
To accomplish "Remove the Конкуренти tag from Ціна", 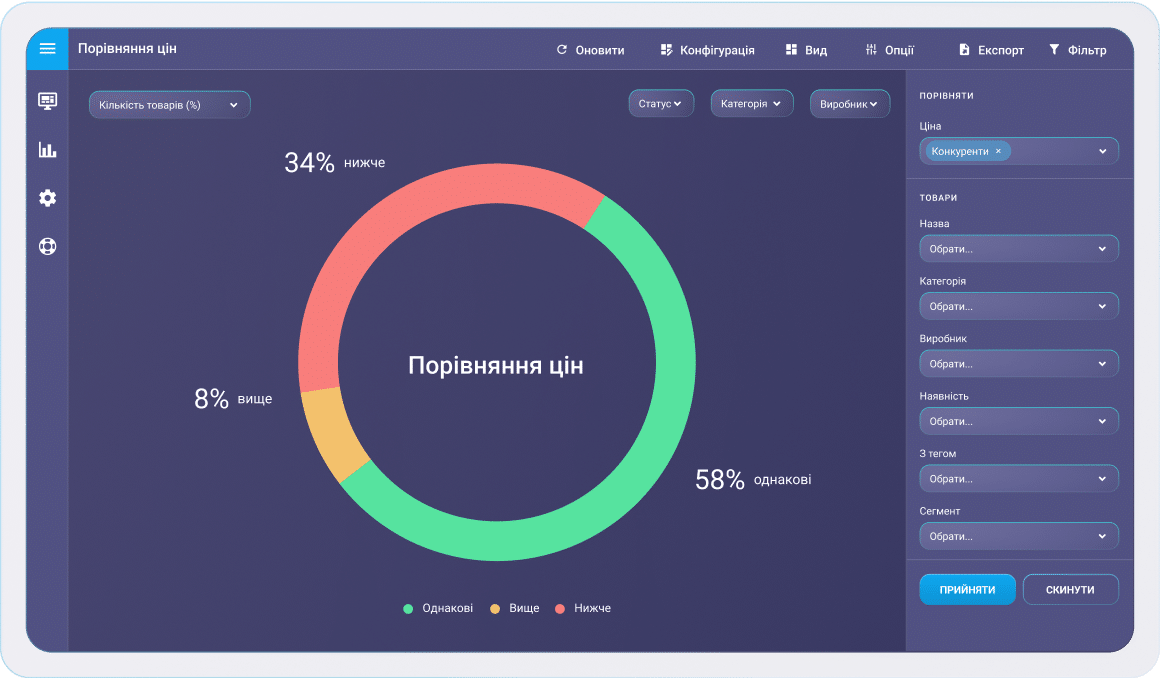I will [x=998, y=151].
